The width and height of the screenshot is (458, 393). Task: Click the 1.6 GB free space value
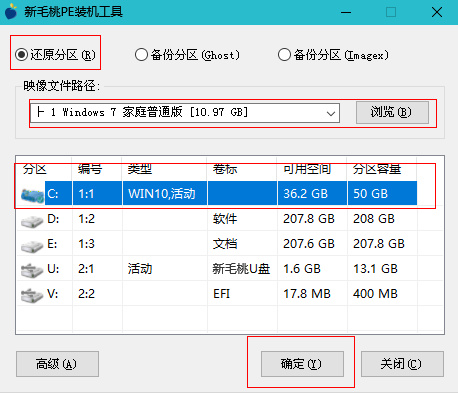click(302, 269)
